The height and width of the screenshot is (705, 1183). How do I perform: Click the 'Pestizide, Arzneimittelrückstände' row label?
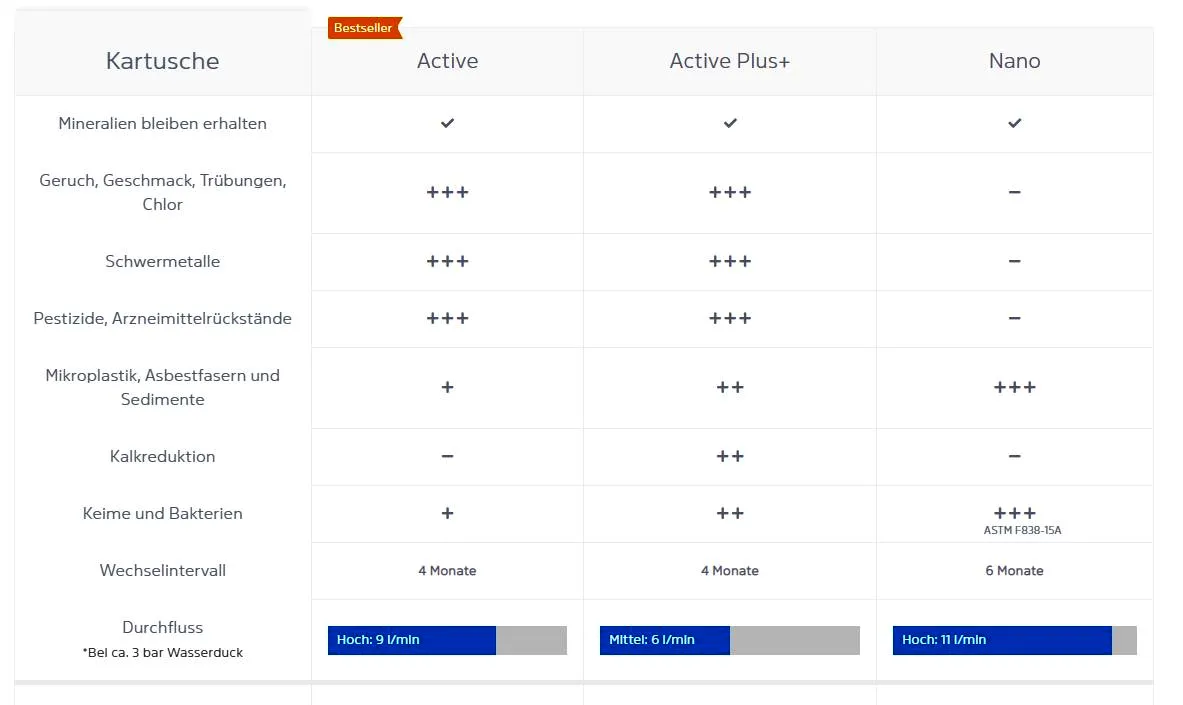point(162,318)
